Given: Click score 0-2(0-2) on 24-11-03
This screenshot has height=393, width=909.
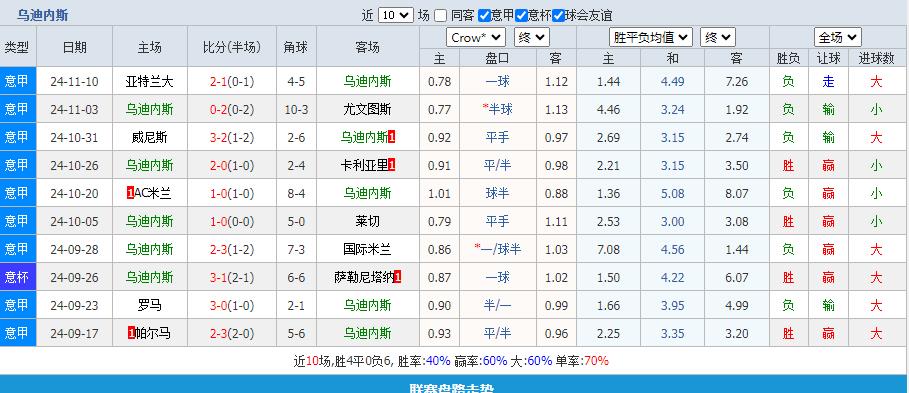Looking at the screenshot, I should tap(232, 109).
